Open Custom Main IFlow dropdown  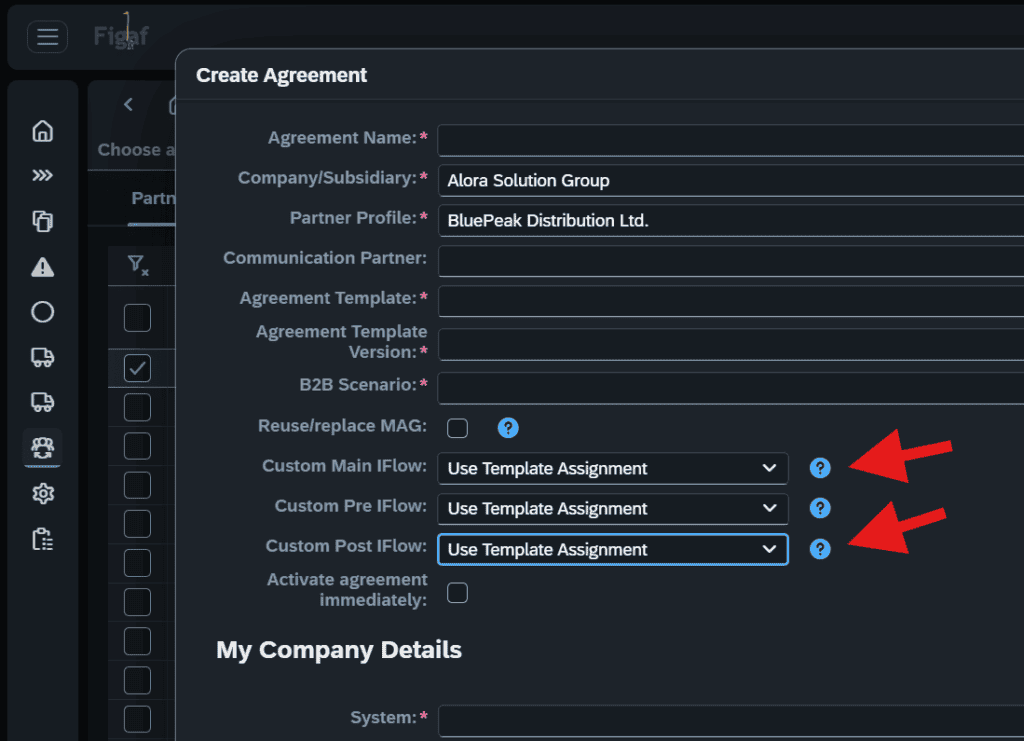coord(613,469)
